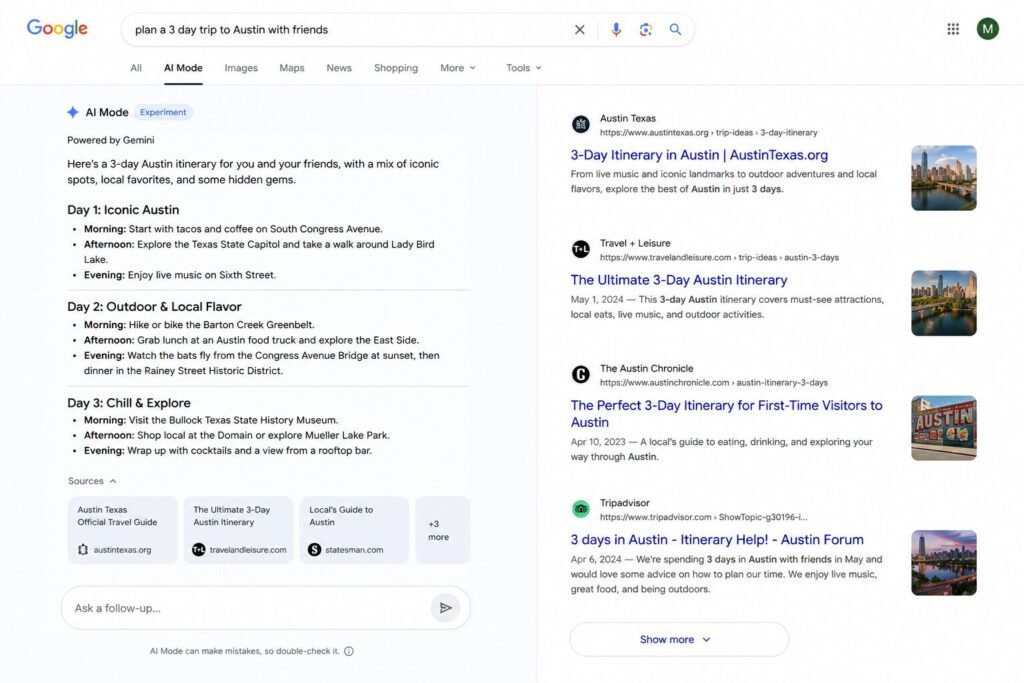Click the Day 2: Outdoor & Local Flavor heading

[x=154, y=307]
